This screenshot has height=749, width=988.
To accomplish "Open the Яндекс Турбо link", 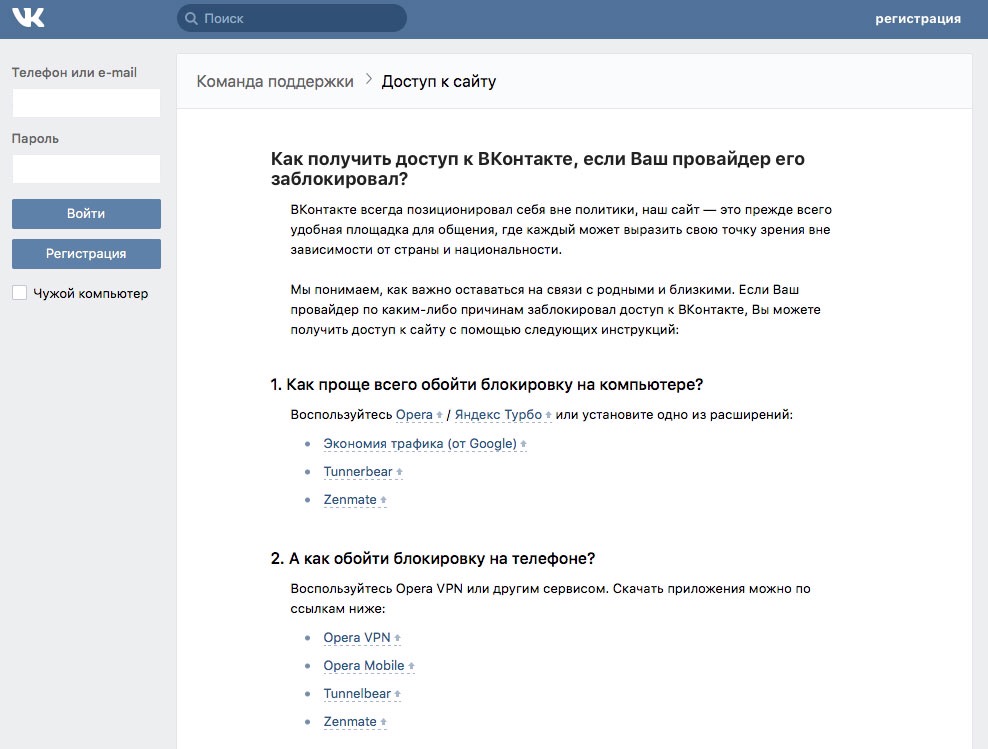I will tap(498, 415).
